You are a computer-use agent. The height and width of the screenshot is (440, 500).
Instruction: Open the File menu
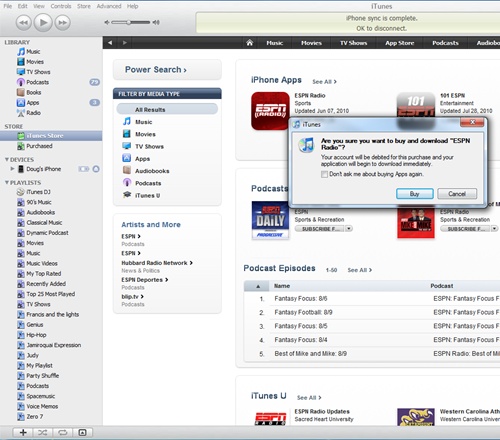(x=8, y=6)
